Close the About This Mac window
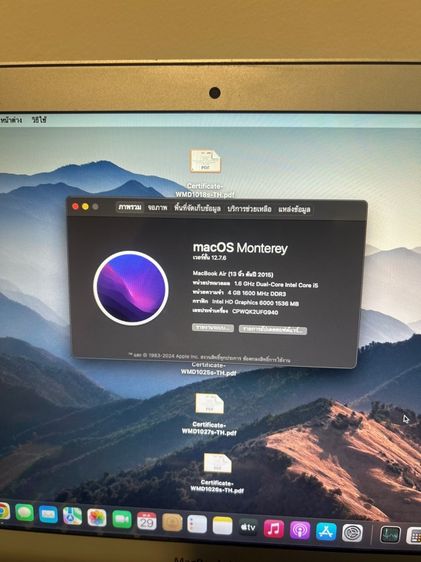Image resolution: width=421 pixels, height=562 pixels. pos(75,206)
